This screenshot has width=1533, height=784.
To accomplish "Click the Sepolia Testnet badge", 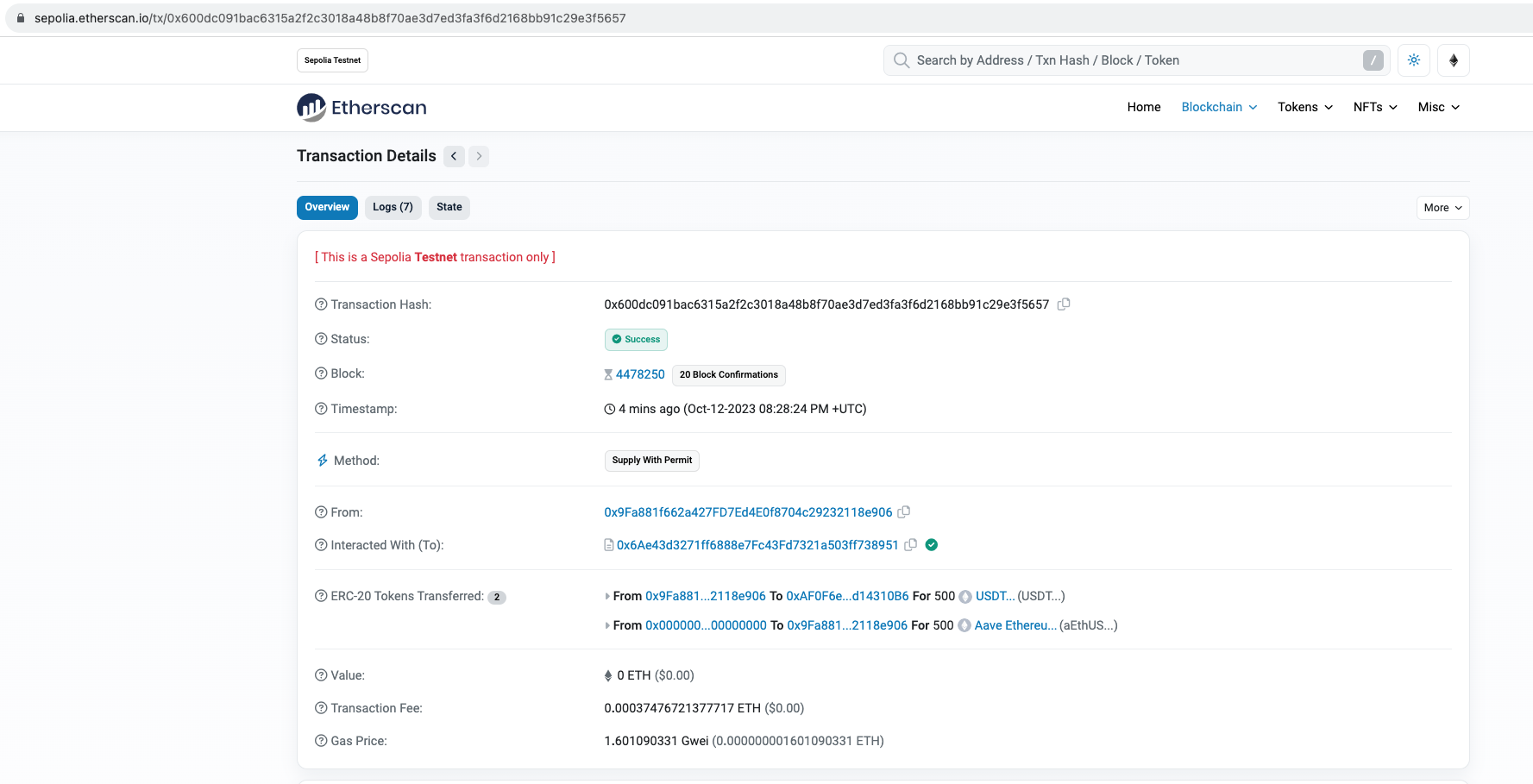I will [333, 60].
